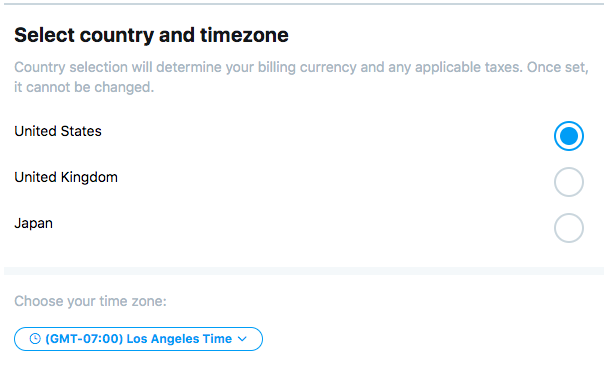This screenshot has width=614, height=378.
Task: Click the United Kingdom country label
Action: 66,177
